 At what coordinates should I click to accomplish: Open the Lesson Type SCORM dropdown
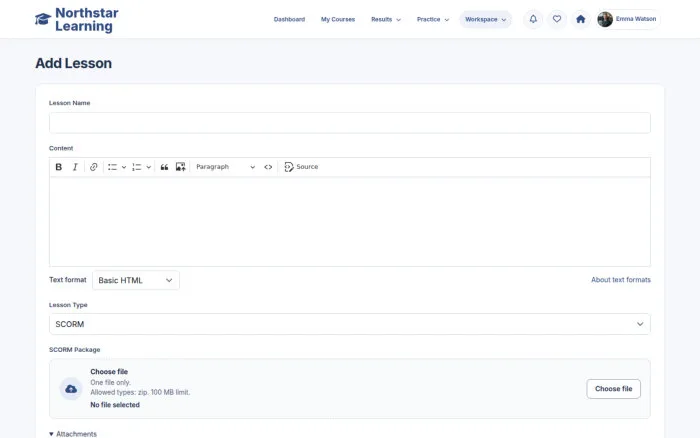[x=350, y=324]
